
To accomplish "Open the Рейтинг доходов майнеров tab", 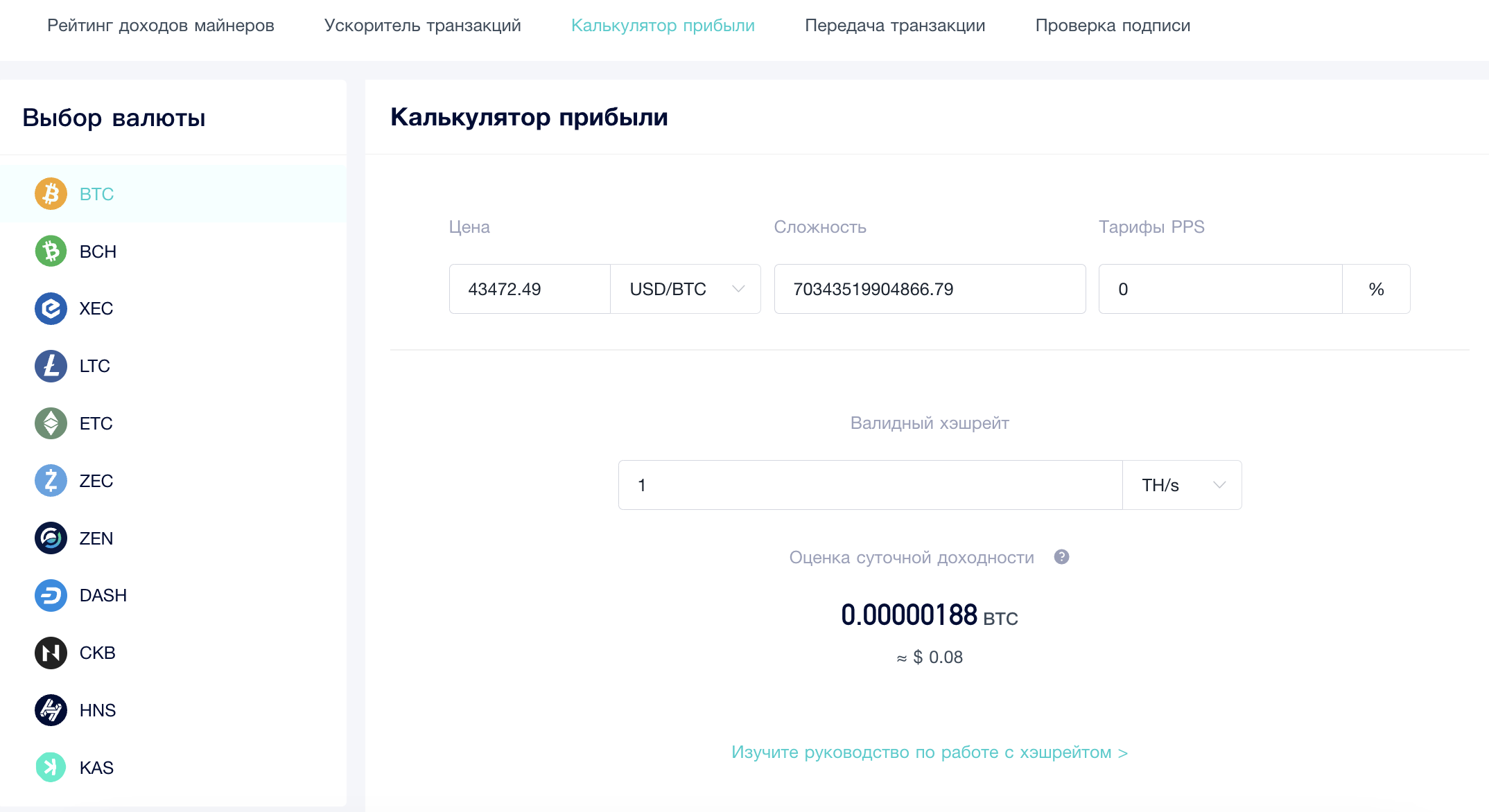I will (x=161, y=26).
